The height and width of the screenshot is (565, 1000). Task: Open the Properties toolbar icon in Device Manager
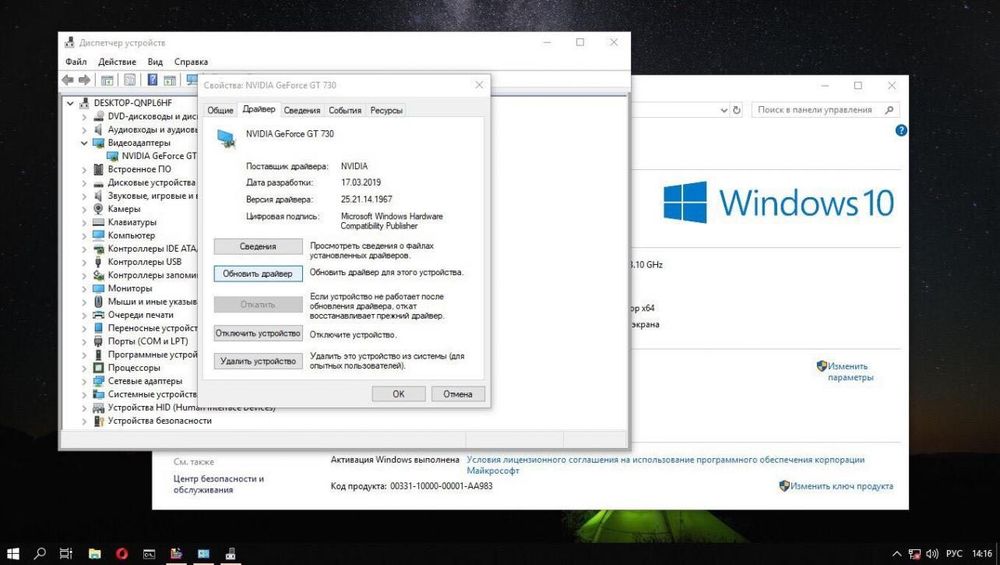[129, 80]
